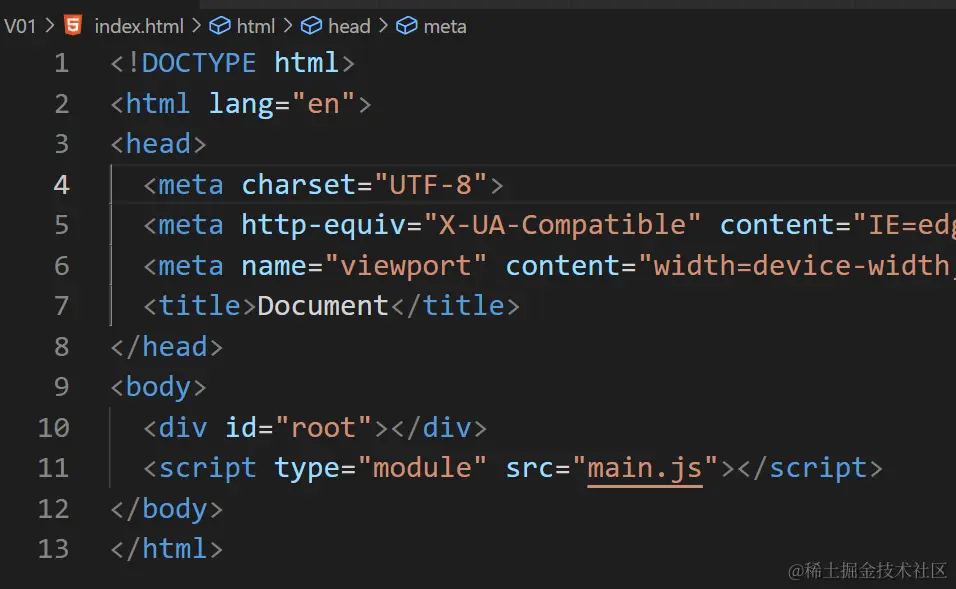Click line number 13 in gutter
956x589 pixels.
pyautogui.click(x=53, y=549)
